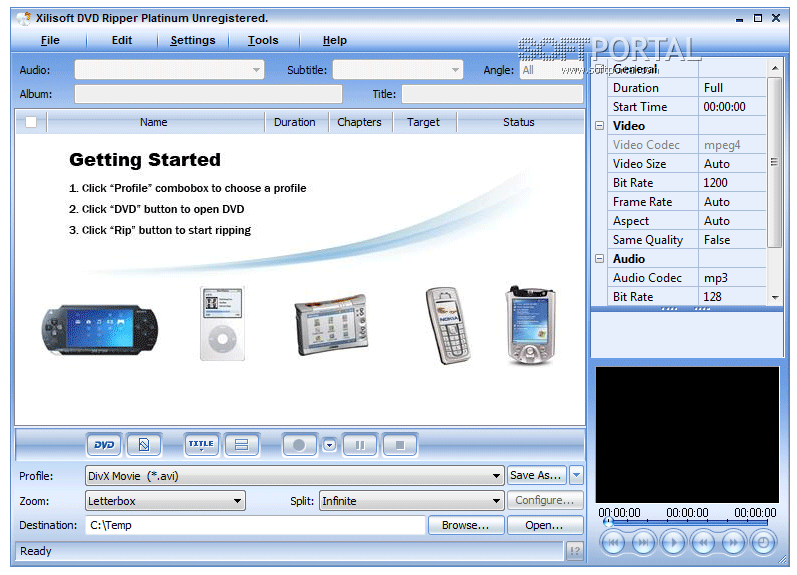Click the open IFO file icon

[x=144, y=445]
